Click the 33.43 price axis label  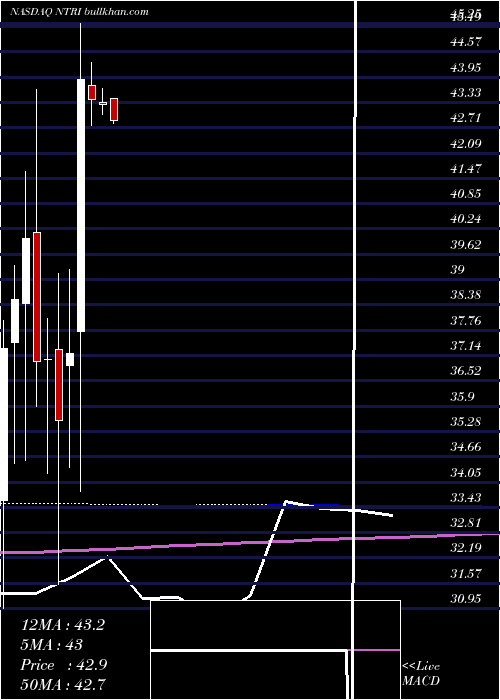466,498
